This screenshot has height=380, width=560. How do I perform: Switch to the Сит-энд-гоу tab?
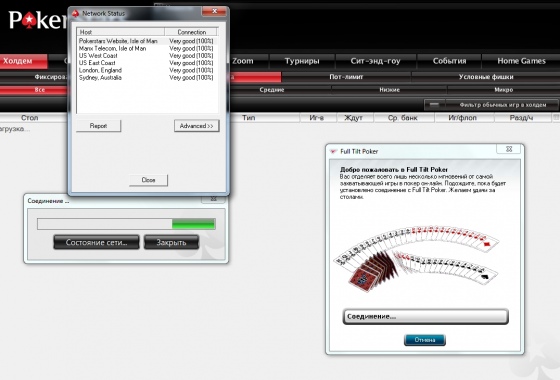point(375,61)
